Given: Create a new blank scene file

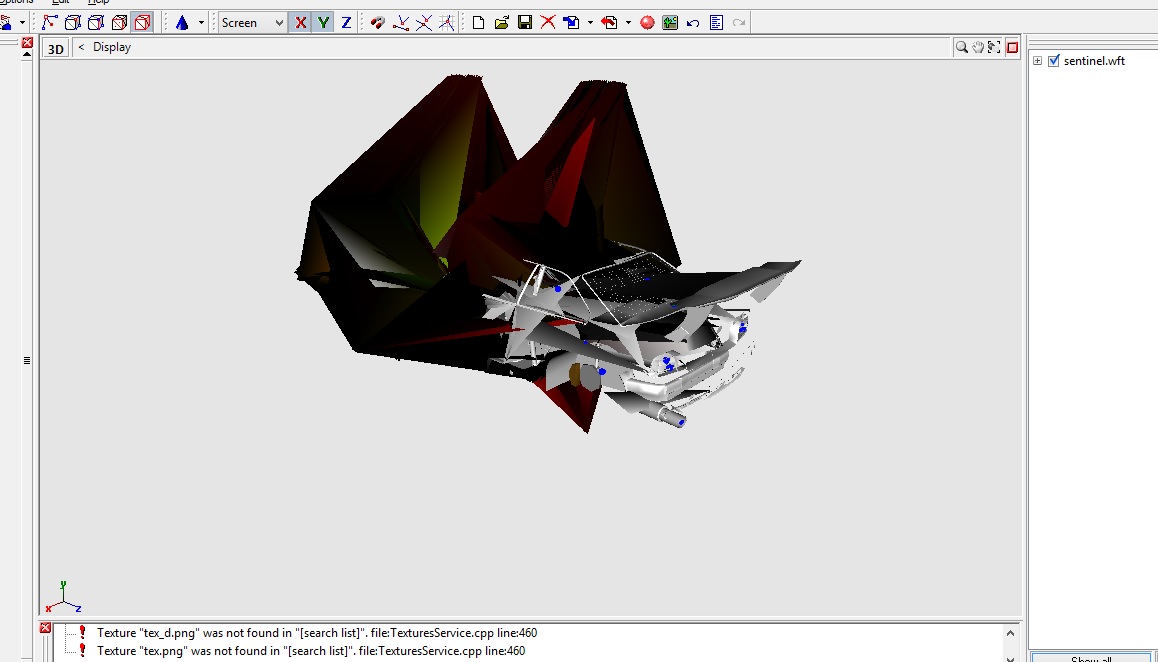Looking at the screenshot, I should [479, 23].
